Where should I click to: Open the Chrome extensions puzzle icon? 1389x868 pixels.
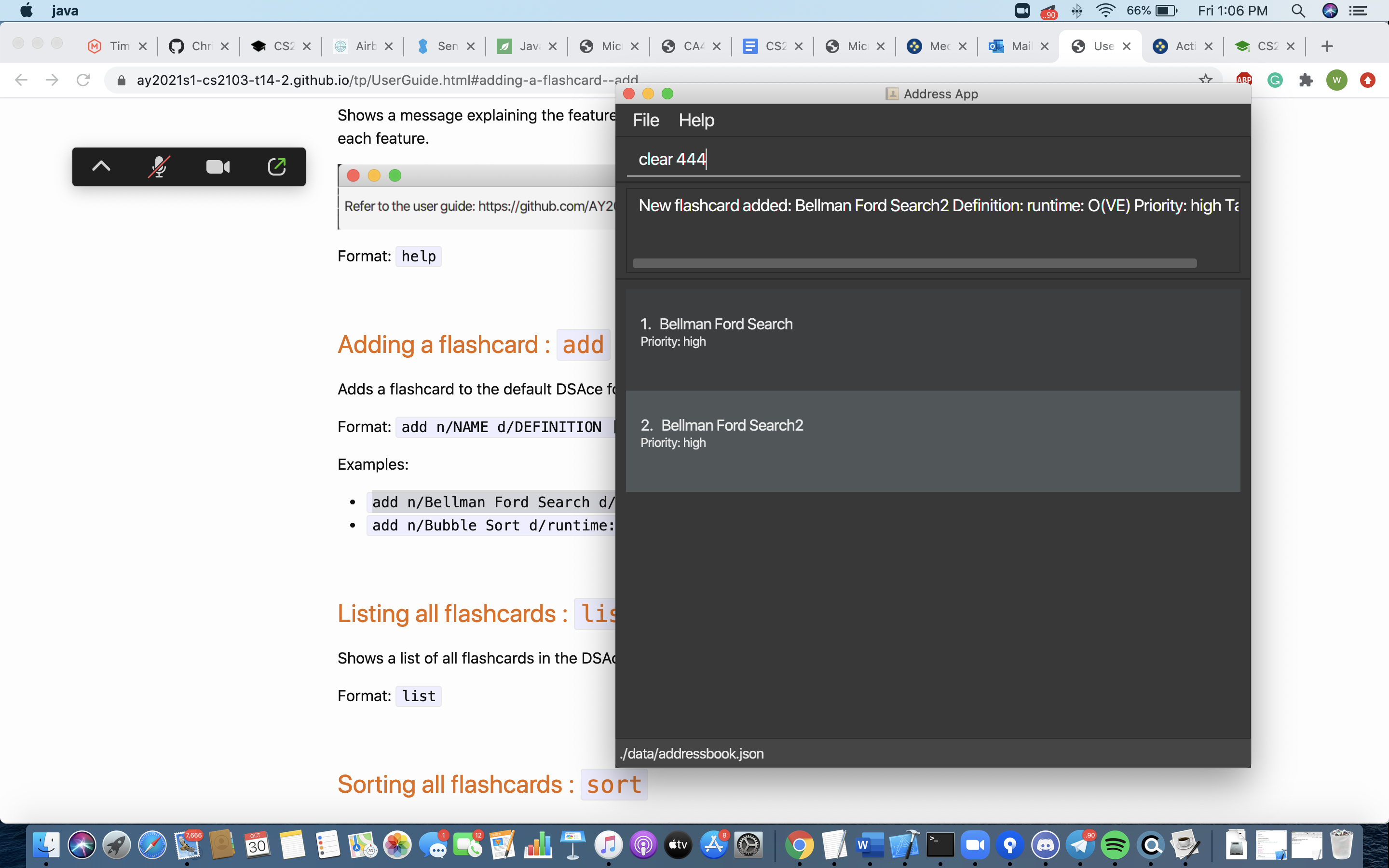tap(1306, 80)
